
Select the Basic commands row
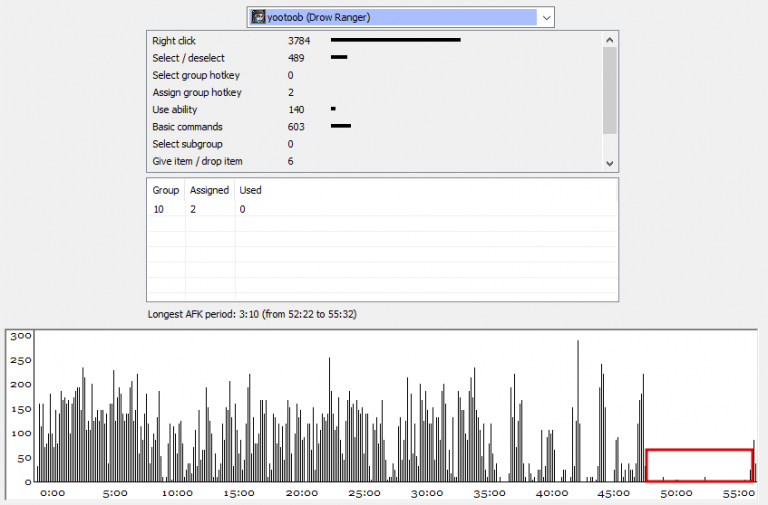click(x=375, y=126)
